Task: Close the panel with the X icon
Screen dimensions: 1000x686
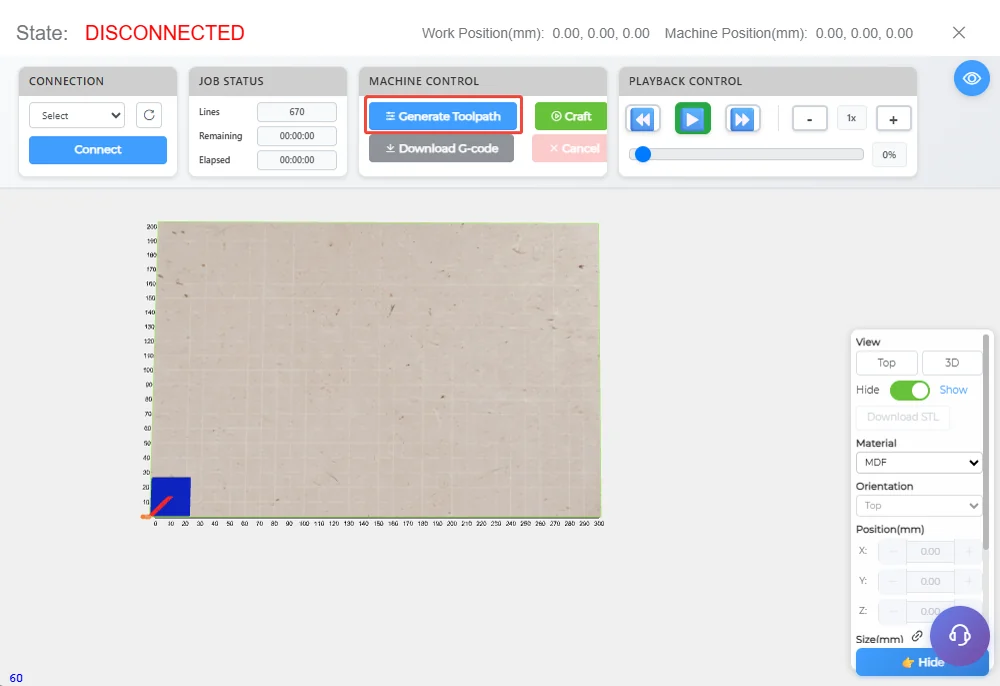Action: [959, 33]
